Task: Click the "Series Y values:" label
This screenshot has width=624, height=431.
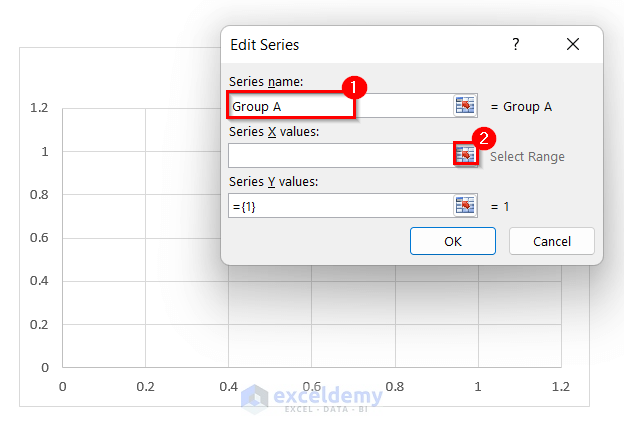Action: coord(273,181)
